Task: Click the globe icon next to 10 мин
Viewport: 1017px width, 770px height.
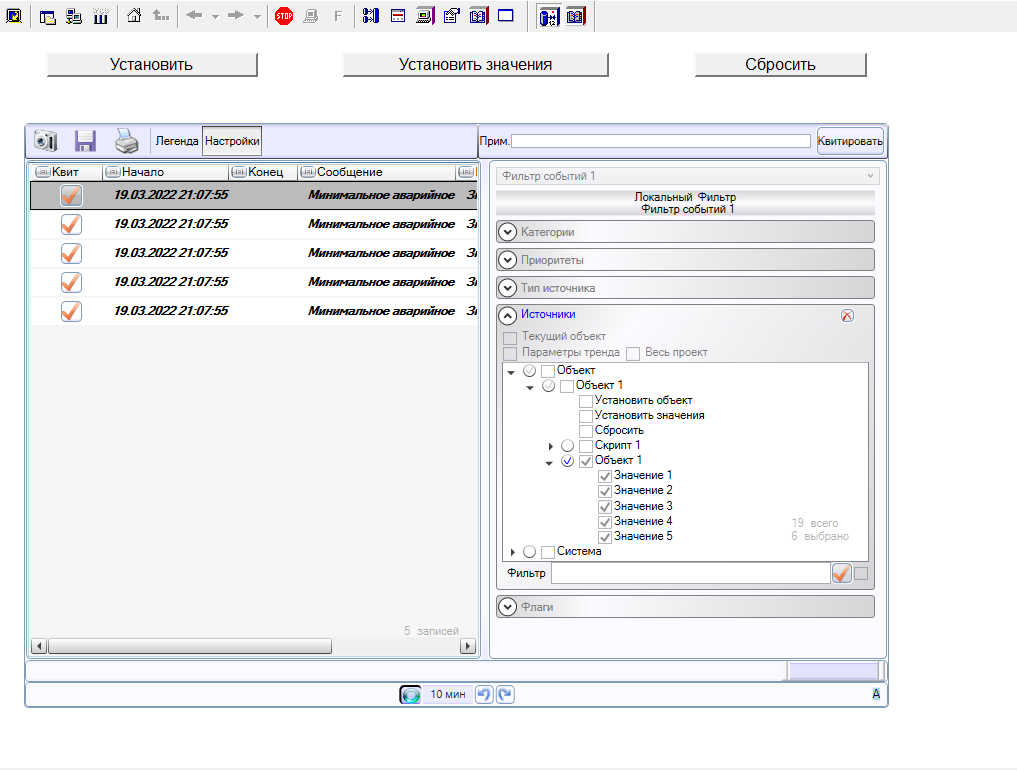Action: (x=410, y=695)
